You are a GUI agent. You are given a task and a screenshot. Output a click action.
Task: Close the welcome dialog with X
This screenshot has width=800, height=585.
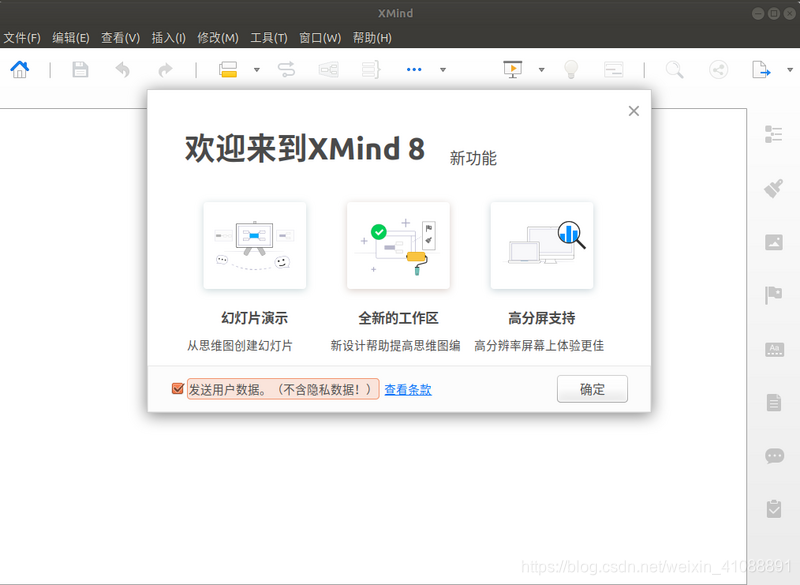pyautogui.click(x=634, y=111)
